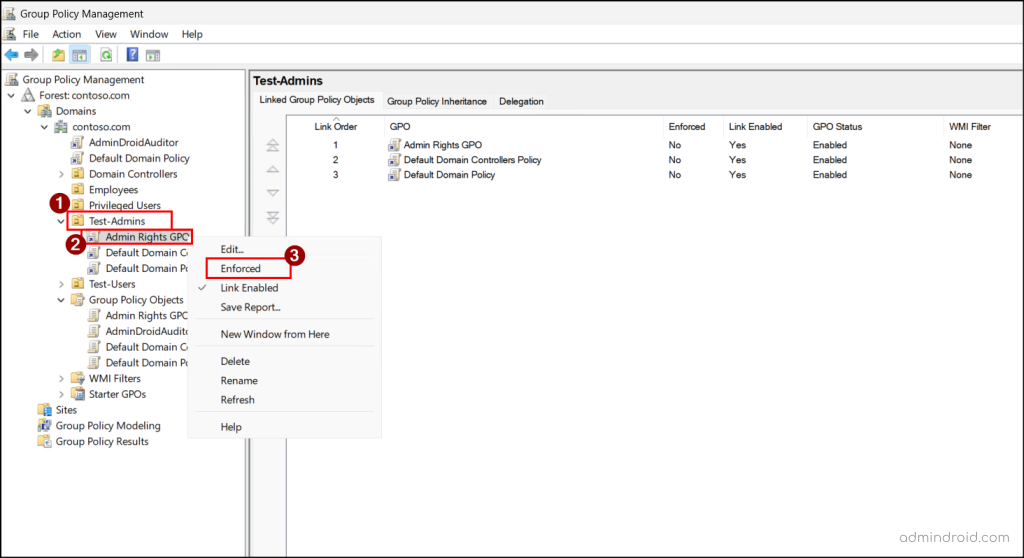
Task: Choose Rename from the context menu
Action: 239,380
